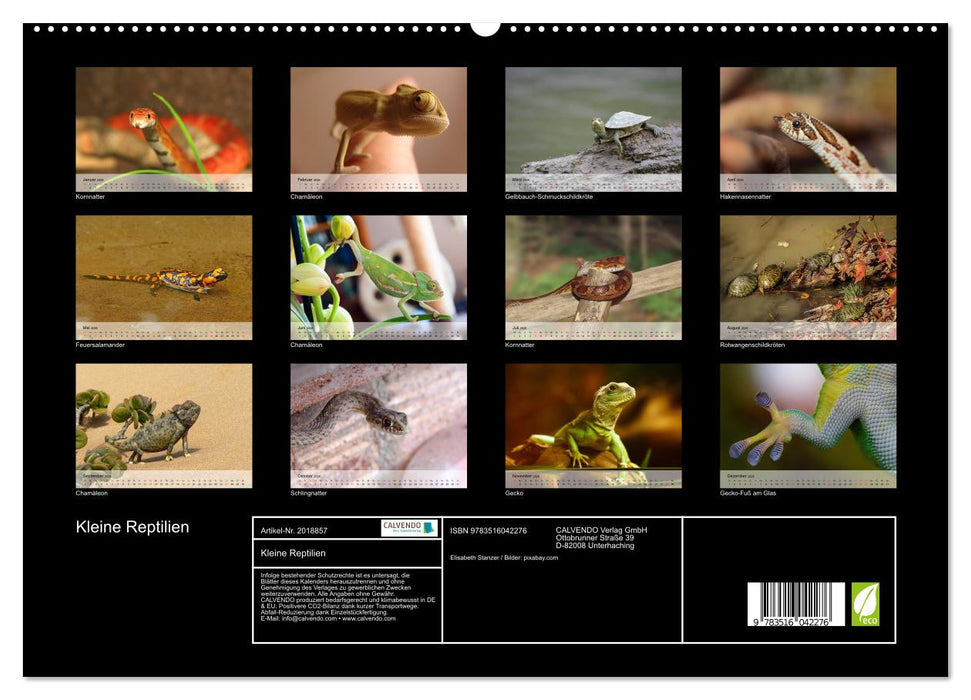971x700 pixels.
Task: Open the Feuersalamander May photo
Action: click(x=164, y=275)
